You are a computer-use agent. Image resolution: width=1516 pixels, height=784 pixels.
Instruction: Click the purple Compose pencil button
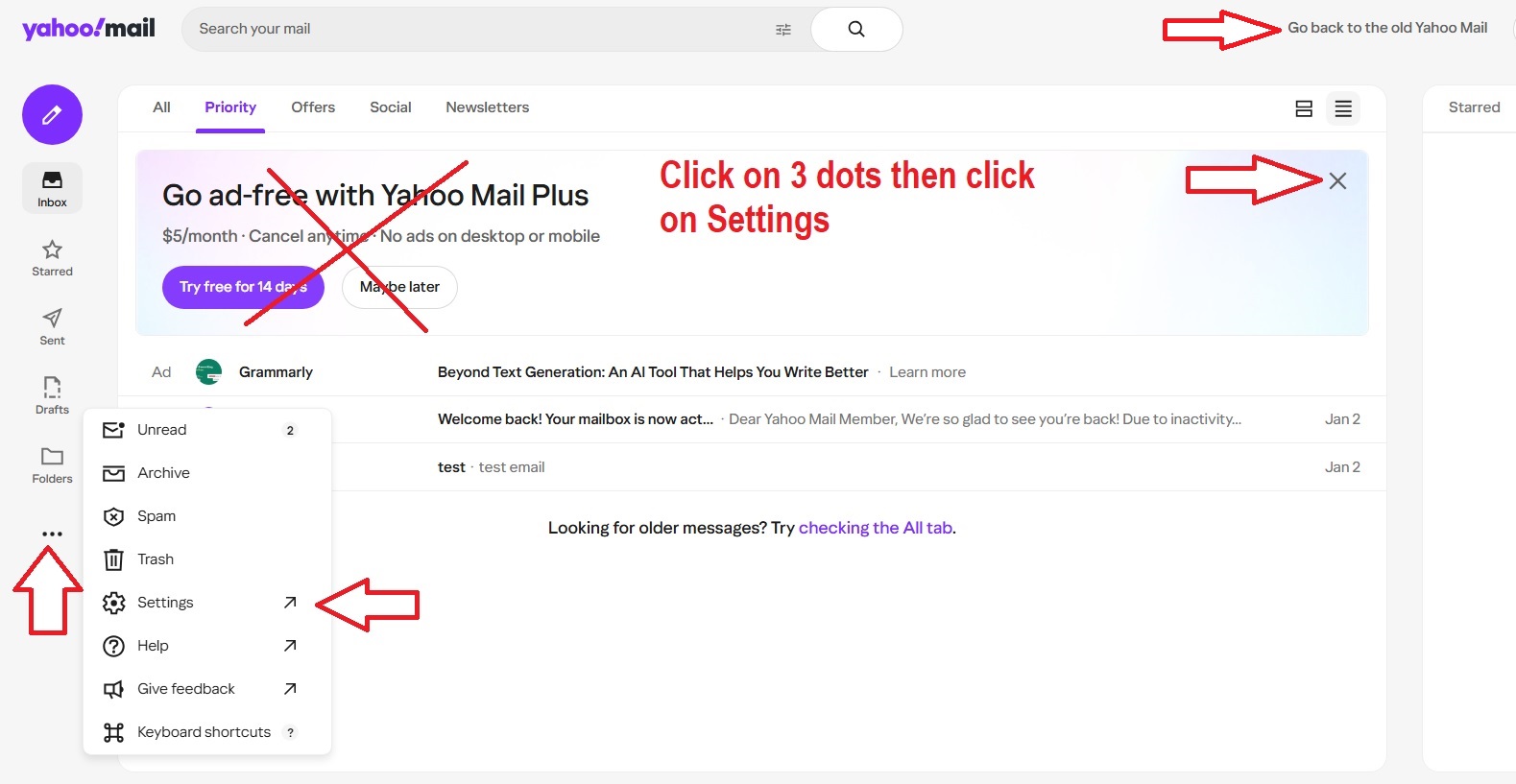tap(52, 115)
